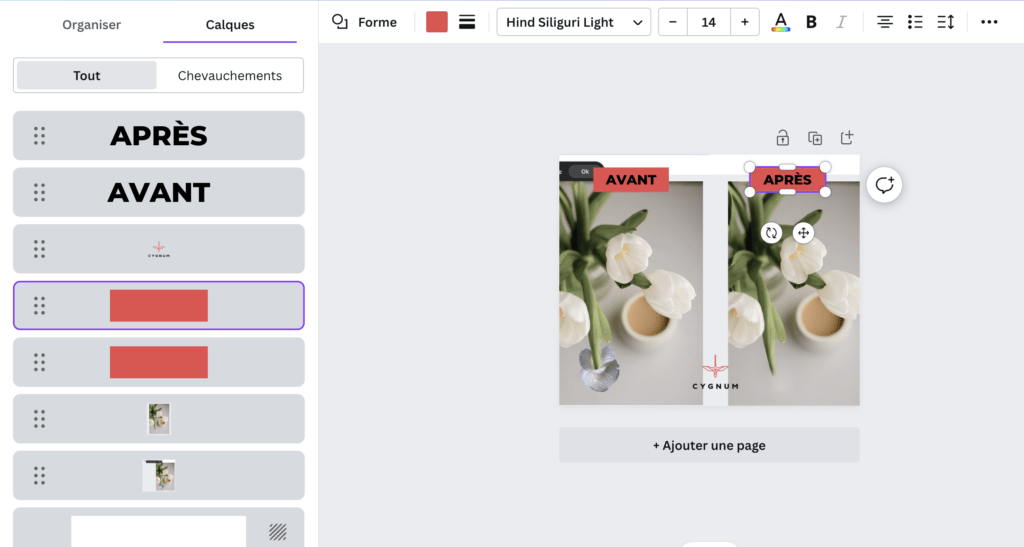Open the more options ellipsis menu
This screenshot has width=1024, height=547.
[989, 22]
